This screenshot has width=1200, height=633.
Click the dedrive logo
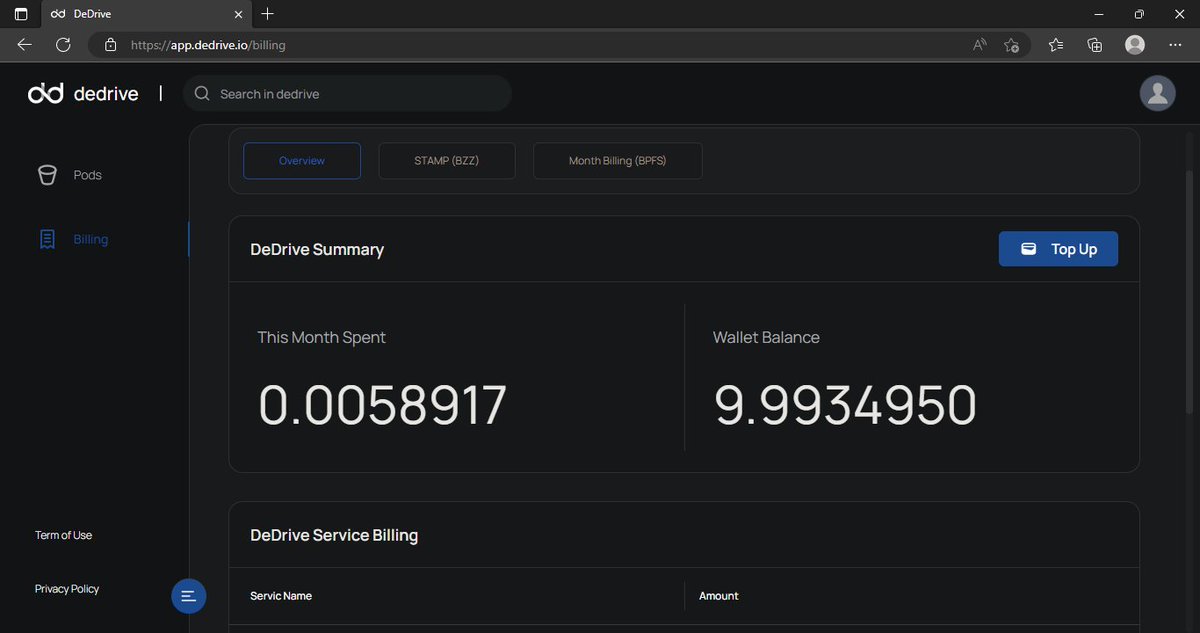[x=83, y=93]
